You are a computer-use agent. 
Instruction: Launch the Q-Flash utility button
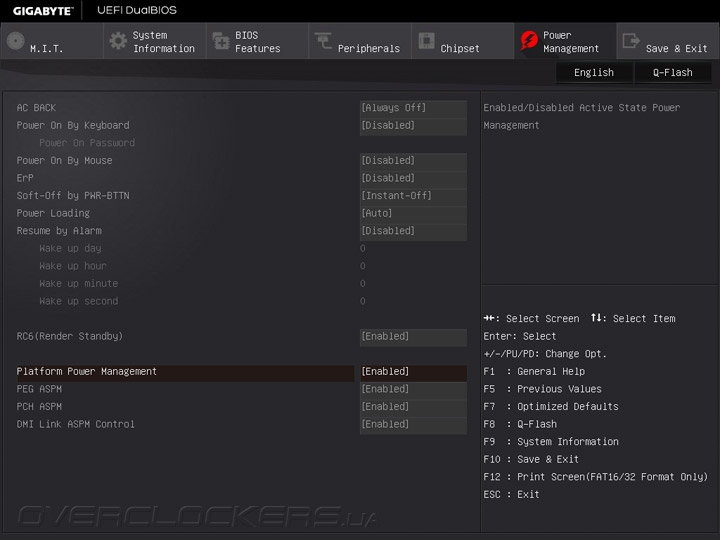point(673,73)
